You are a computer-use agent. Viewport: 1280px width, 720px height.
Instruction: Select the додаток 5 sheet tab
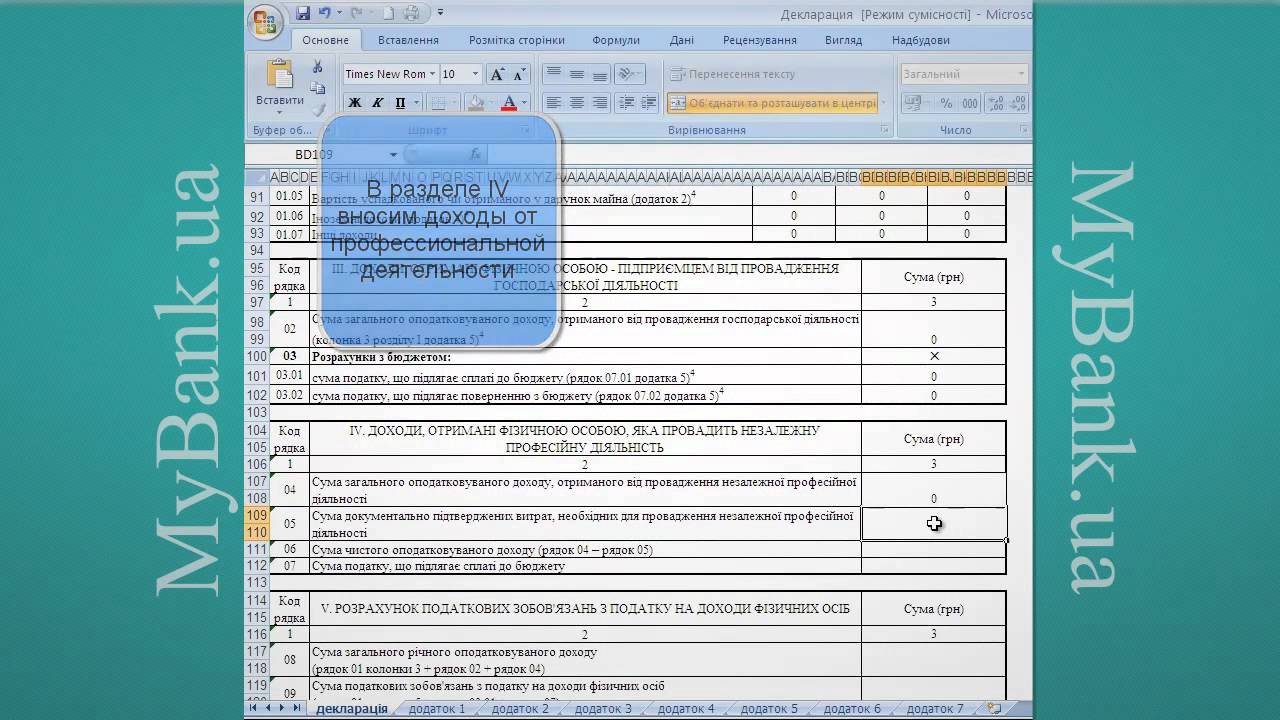(x=769, y=708)
